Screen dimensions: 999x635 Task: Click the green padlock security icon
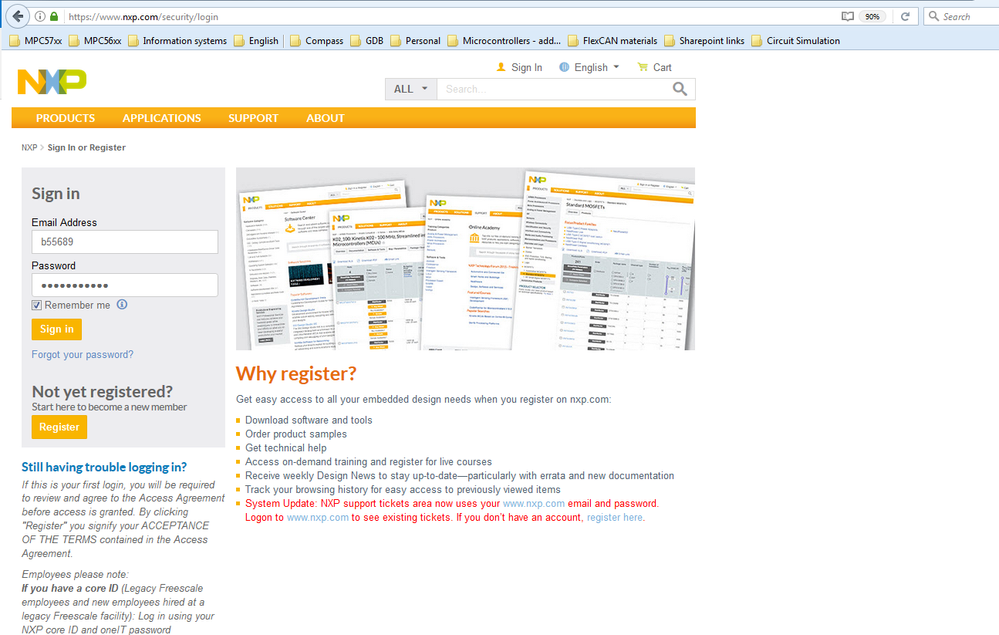(x=54, y=17)
